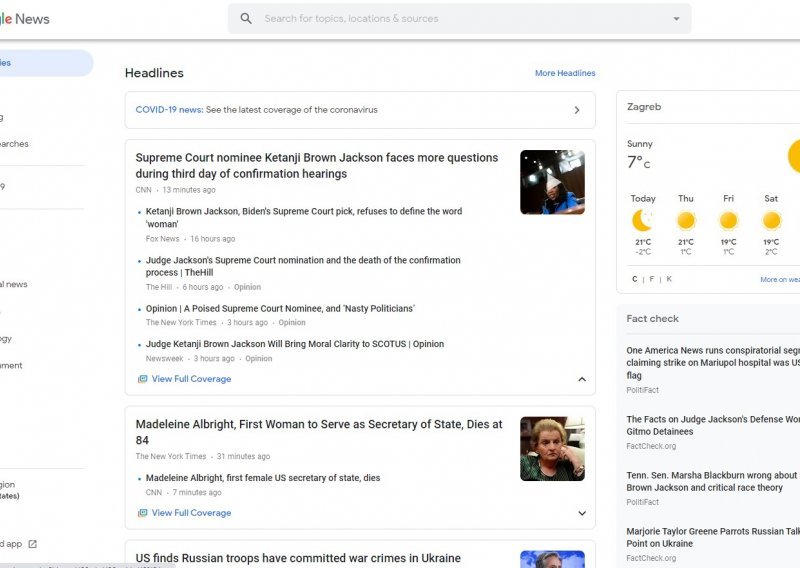Image resolution: width=800 pixels, height=568 pixels.
Task: Open NYT opinion 'A Poised Supreme Court Nominee'
Action: pyautogui.click(x=280, y=308)
